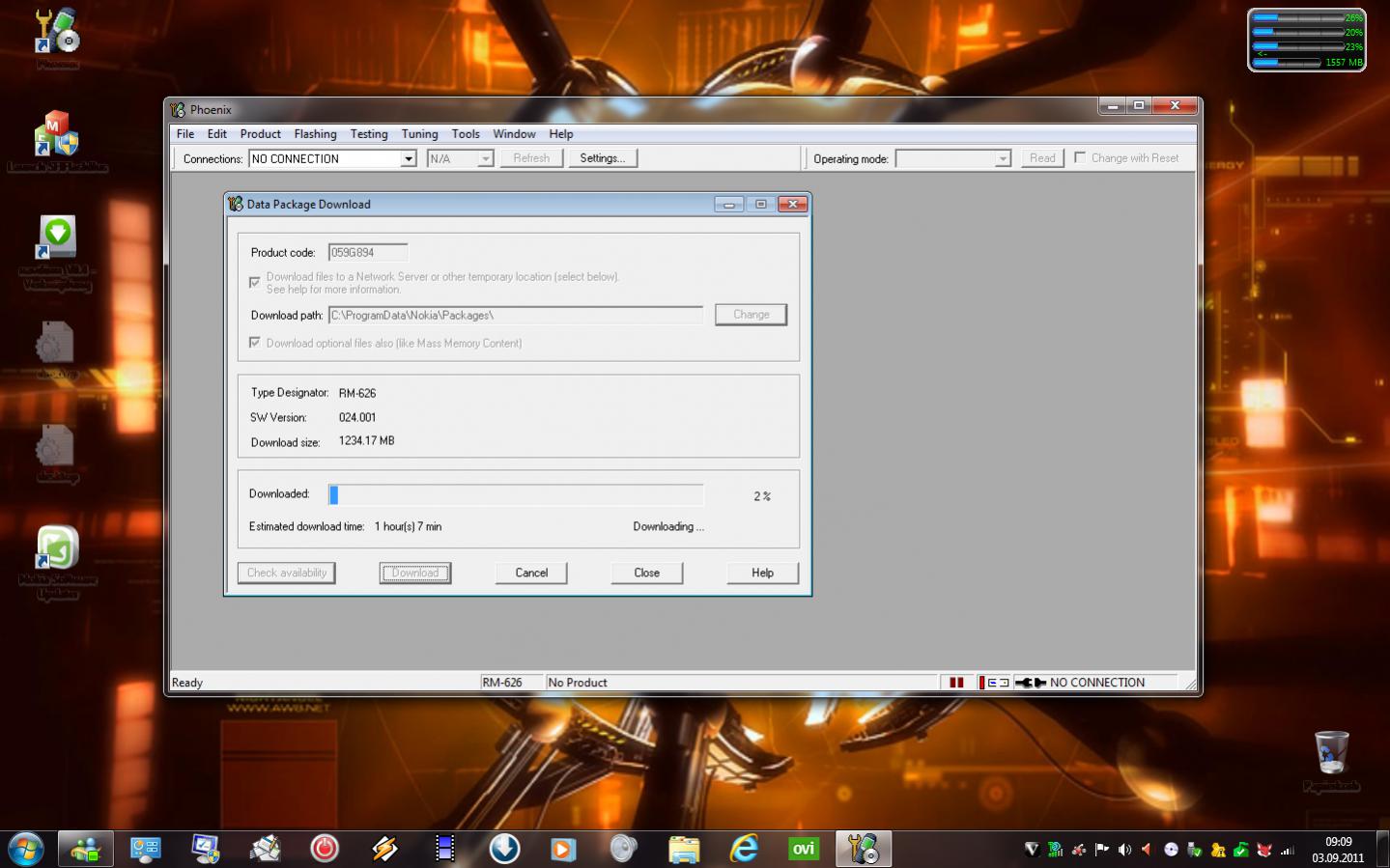Screen dimensions: 1390x868
Task: Open the film strip taskbar icon
Action: point(444,849)
